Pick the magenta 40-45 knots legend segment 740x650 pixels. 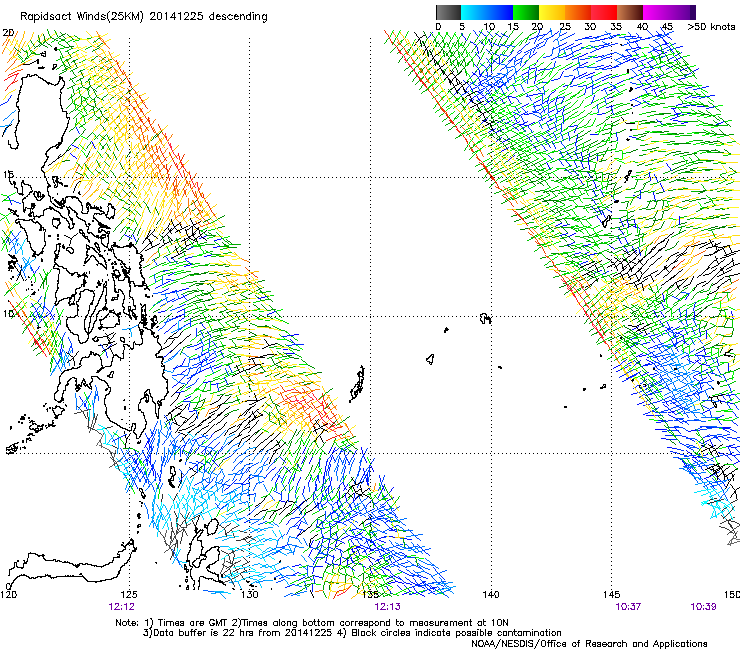[656, 12]
